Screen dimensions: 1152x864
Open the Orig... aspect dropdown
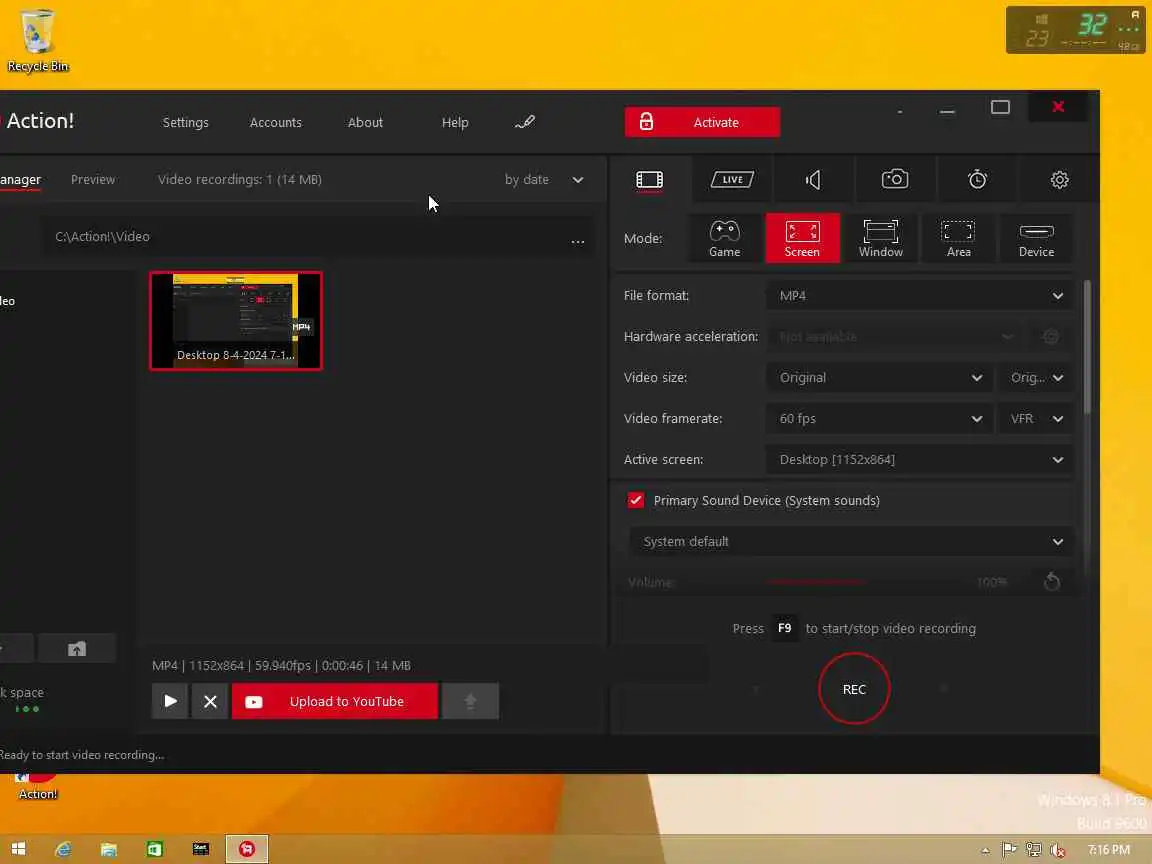[x=1036, y=378]
